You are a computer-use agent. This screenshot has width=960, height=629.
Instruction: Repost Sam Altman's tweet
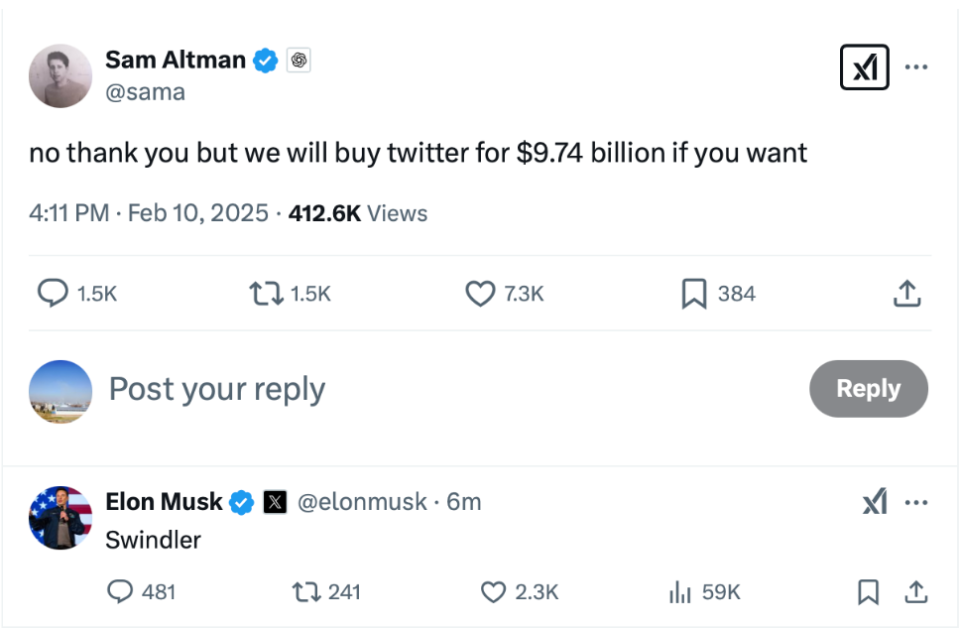pyautogui.click(x=266, y=293)
